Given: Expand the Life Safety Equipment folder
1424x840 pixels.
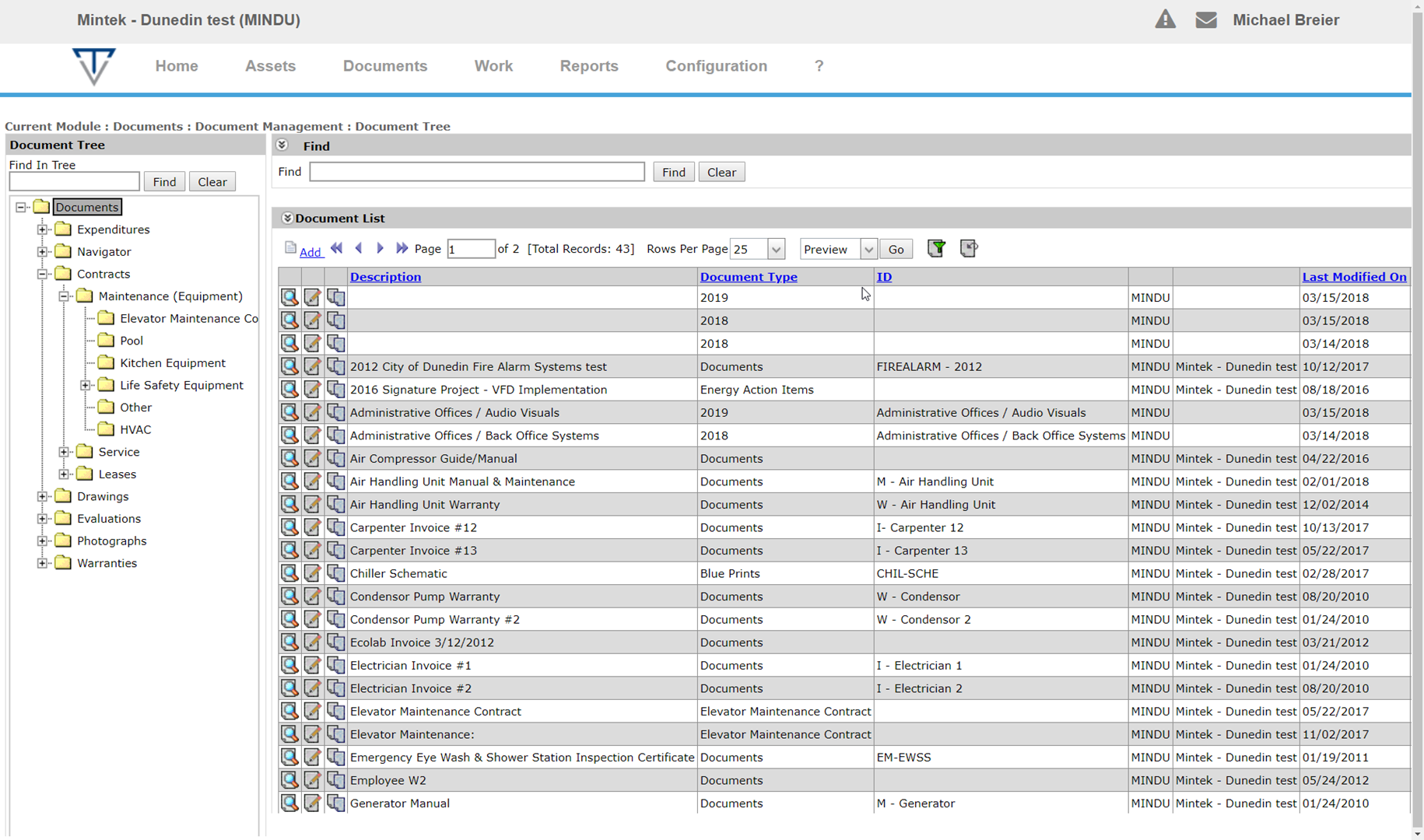Looking at the screenshot, I should (86, 385).
